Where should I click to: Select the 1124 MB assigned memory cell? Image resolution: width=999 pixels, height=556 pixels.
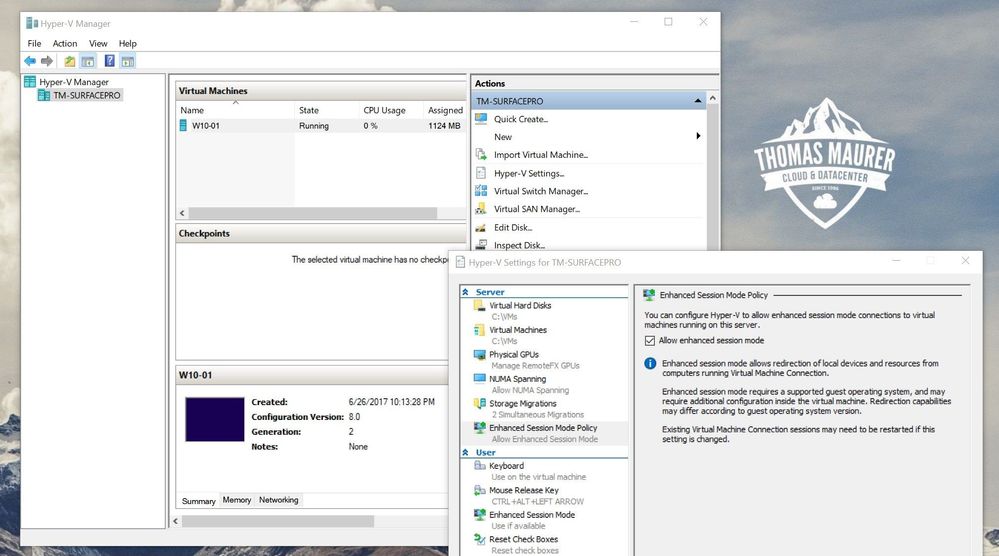tap(444, 126)
